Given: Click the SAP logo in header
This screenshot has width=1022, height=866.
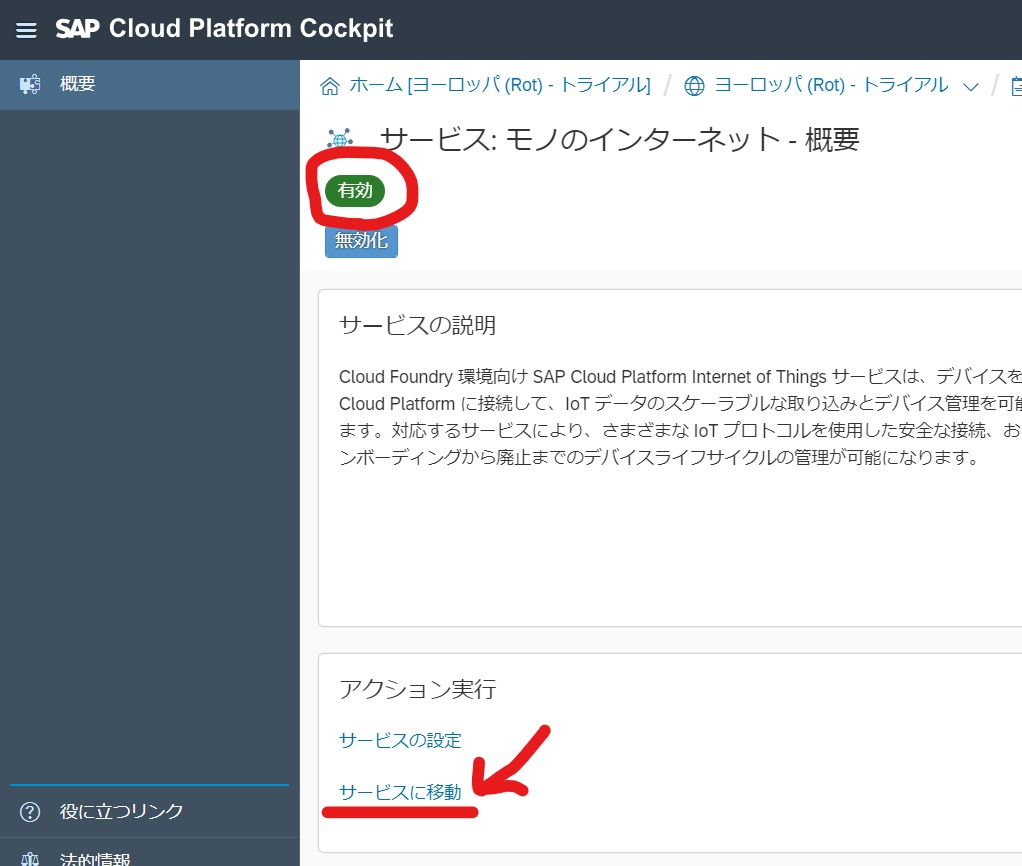Looking at the screenshot, I should click(x=78, y=29).
